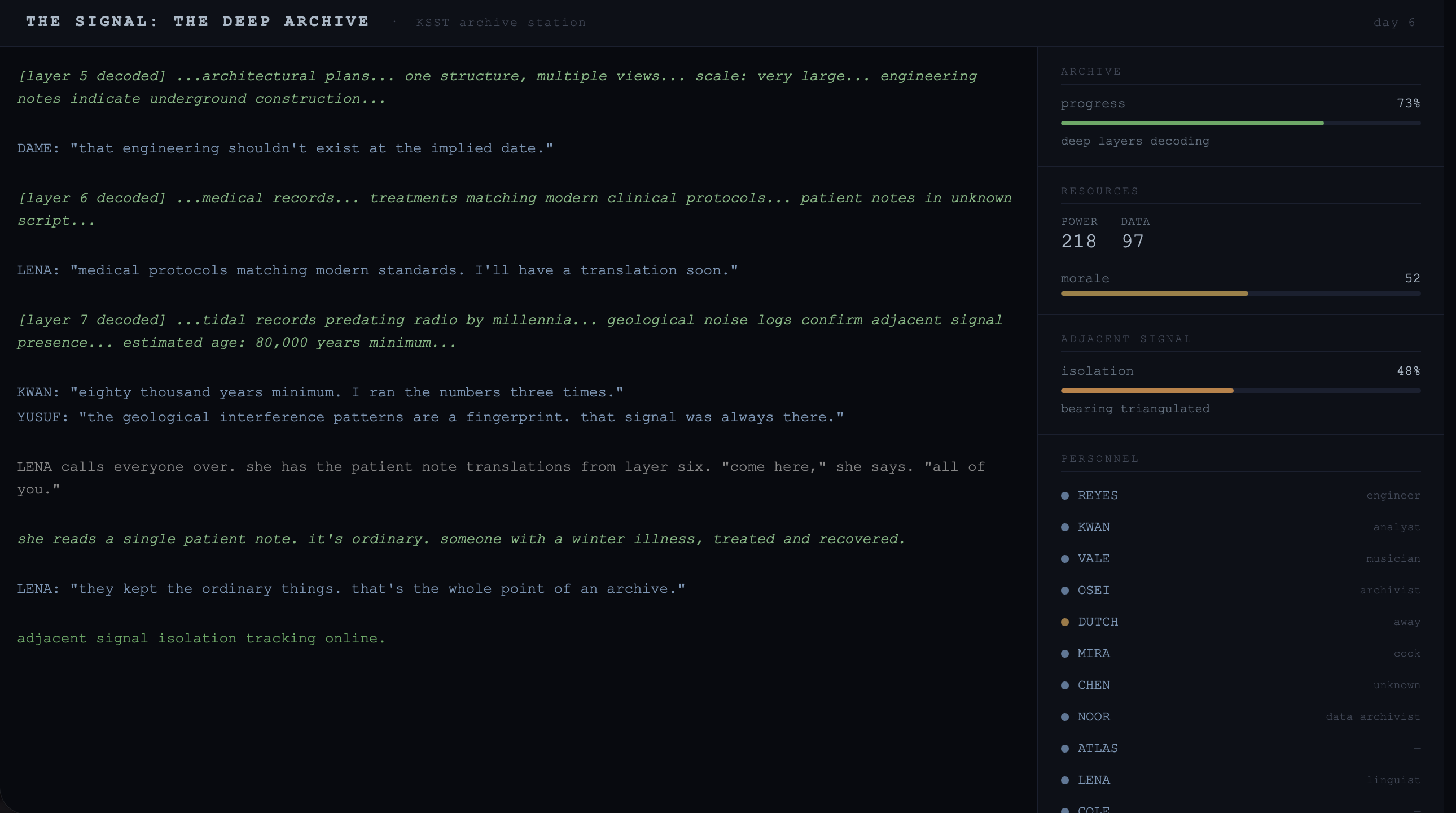Viewport: 1456px width, 813px height.
Task: Select NOOR in personnel list
Action: tap(1094, 717)
